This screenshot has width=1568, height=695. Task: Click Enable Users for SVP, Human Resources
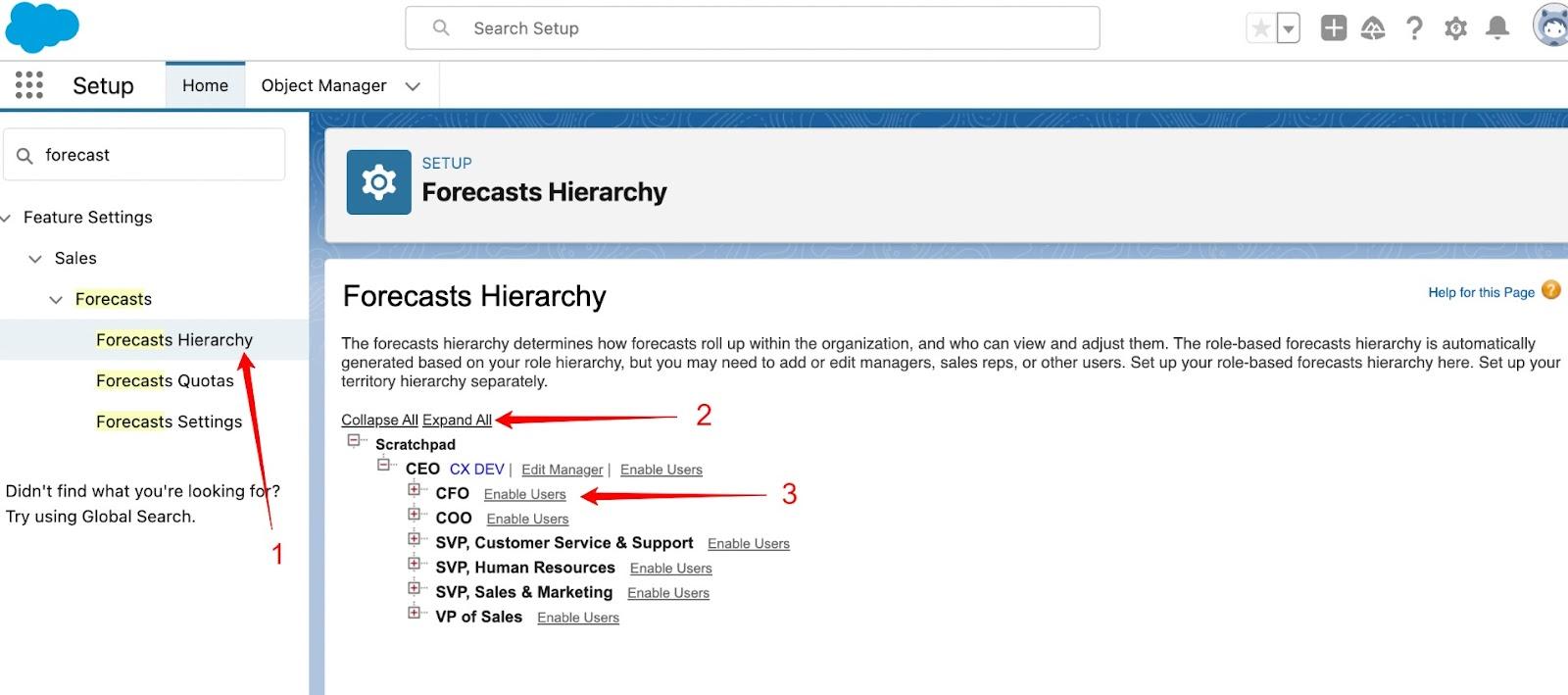pyautogui.click(x=670, y=568)
